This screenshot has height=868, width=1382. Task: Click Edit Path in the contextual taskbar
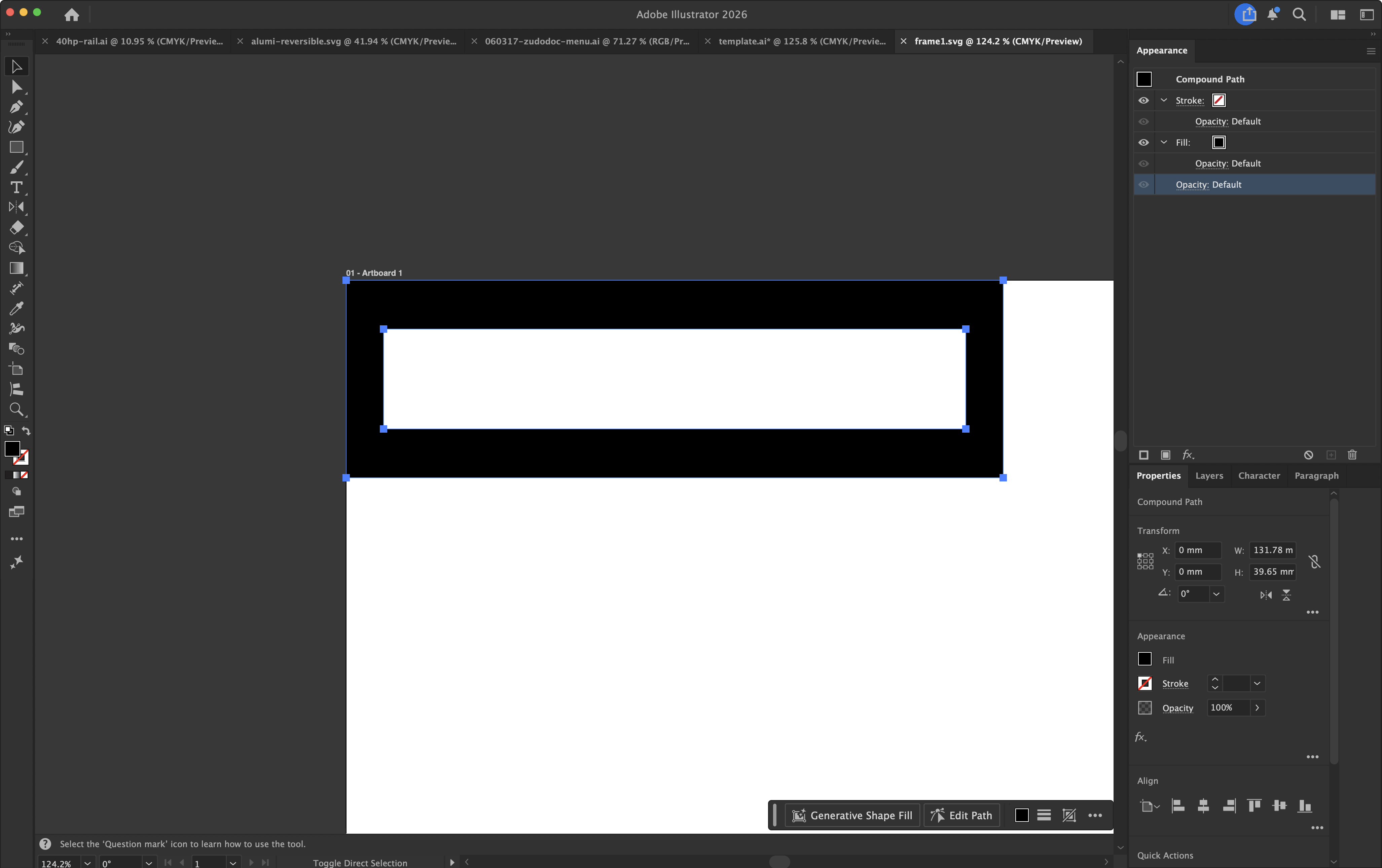click(961, 815)
